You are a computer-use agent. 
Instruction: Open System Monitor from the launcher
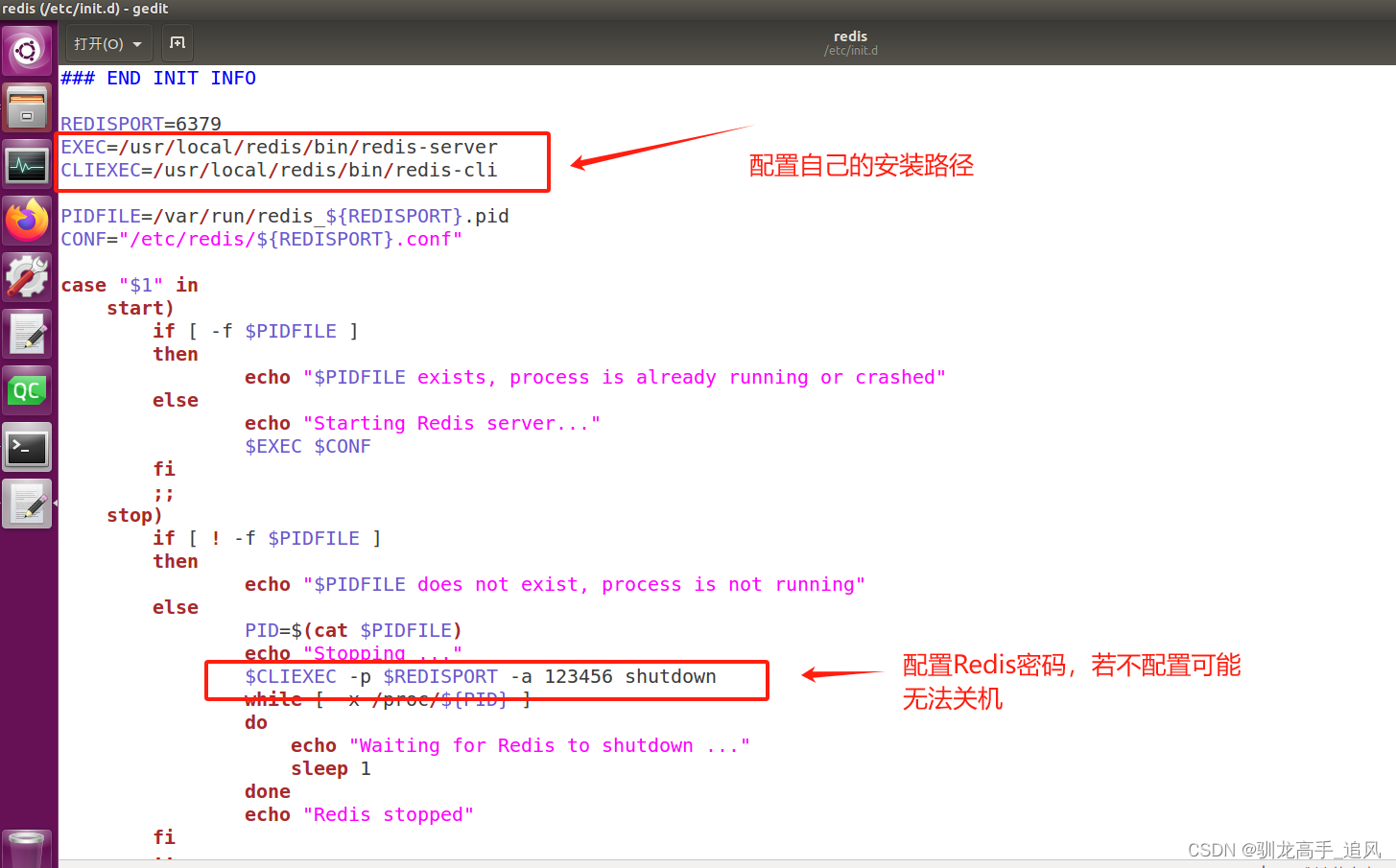click(27, 164)
